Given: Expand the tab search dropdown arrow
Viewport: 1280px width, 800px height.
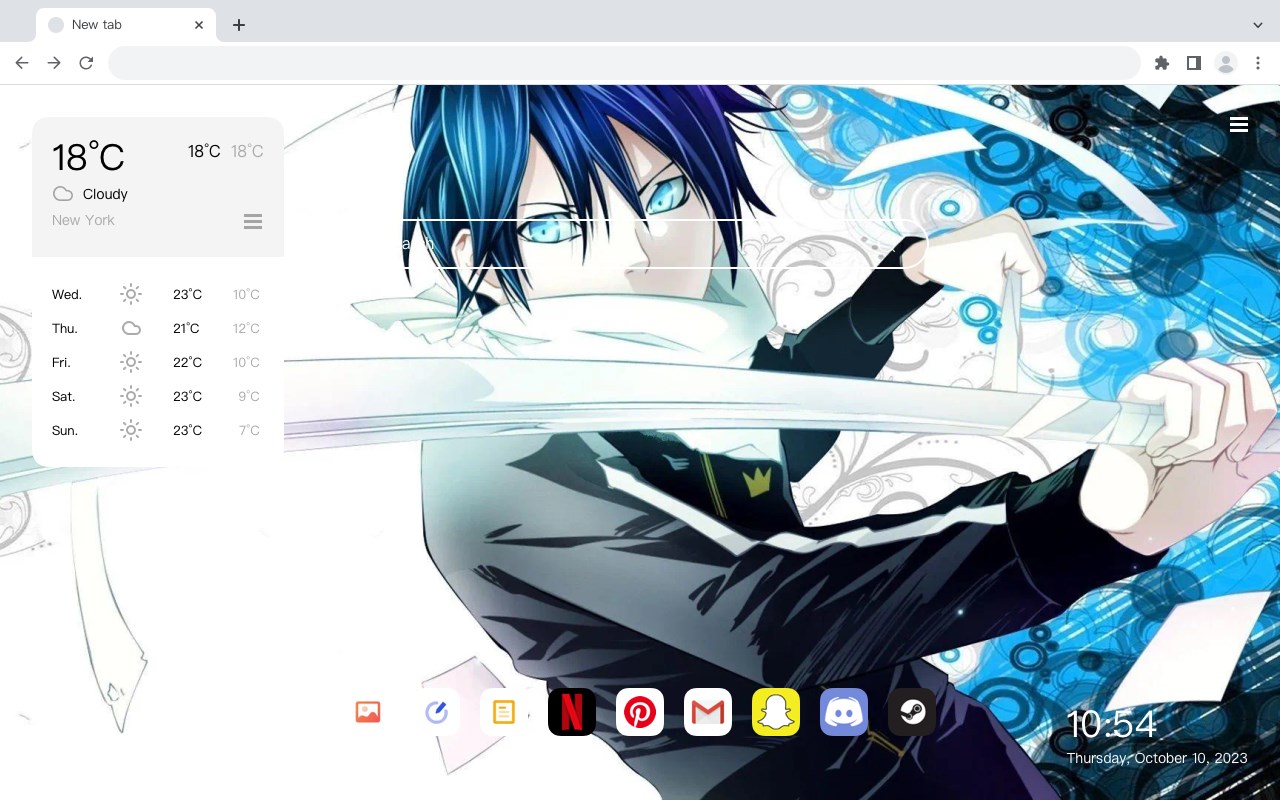Looking at the screenshot, I should 1258,25.
